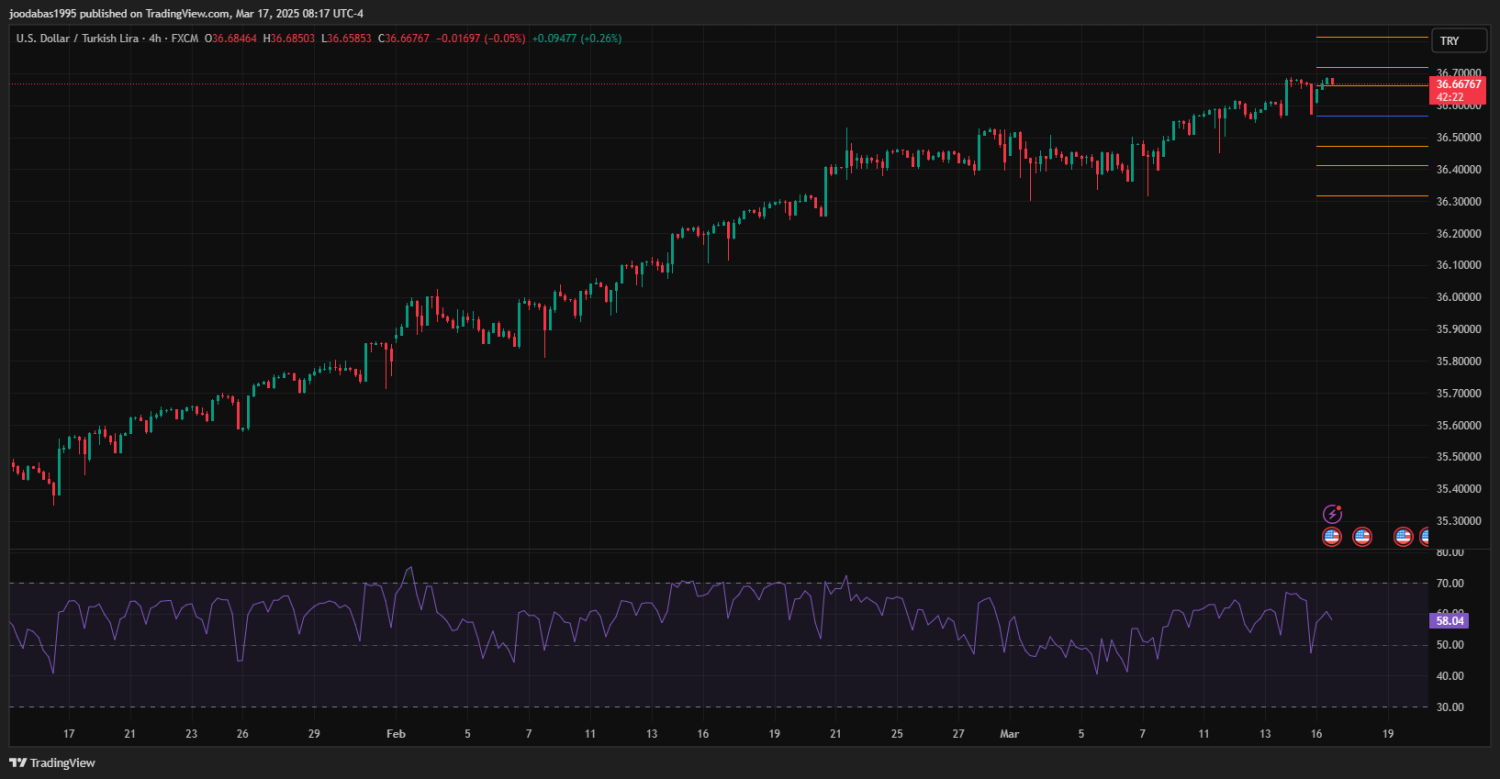
Task: Open the leftmost US flag economic event
Action: coord(1332,537)
